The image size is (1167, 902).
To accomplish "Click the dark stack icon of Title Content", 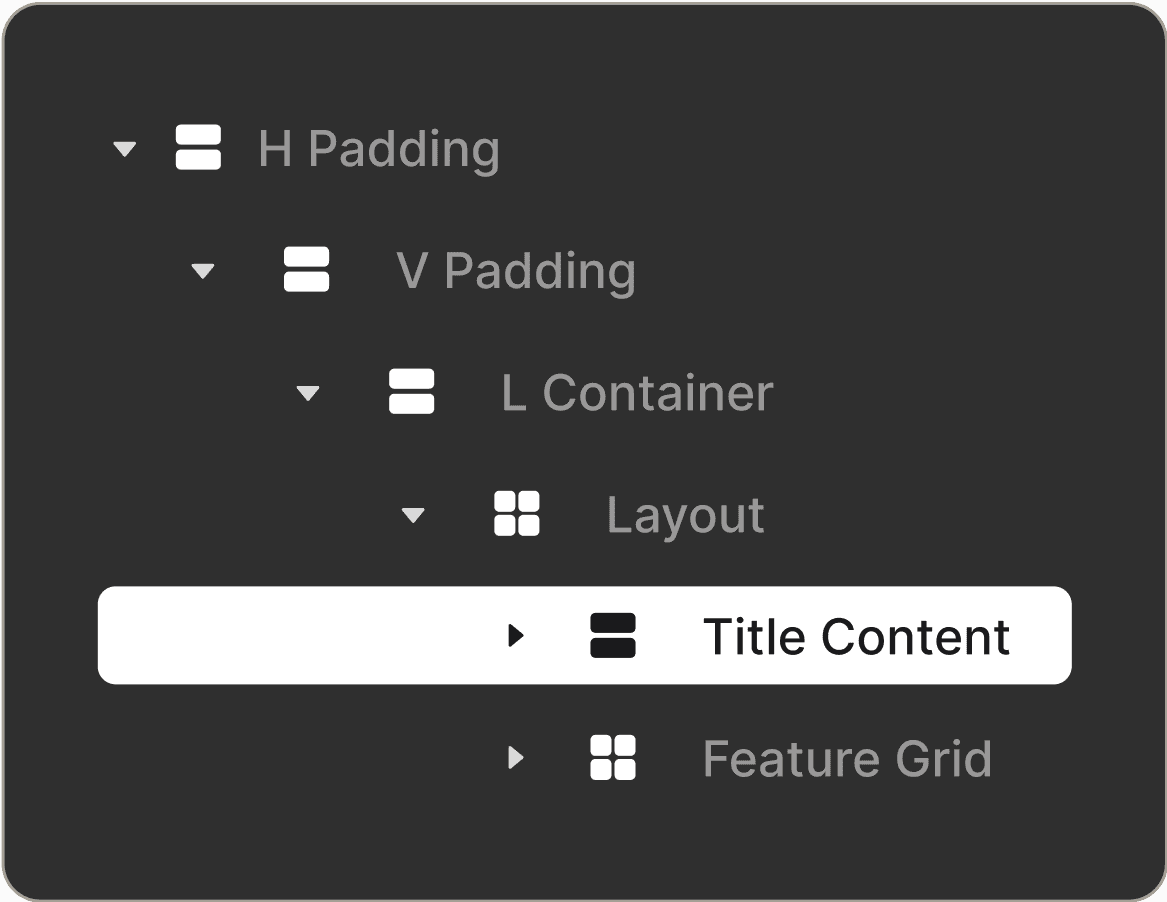I will coord(613,636).
